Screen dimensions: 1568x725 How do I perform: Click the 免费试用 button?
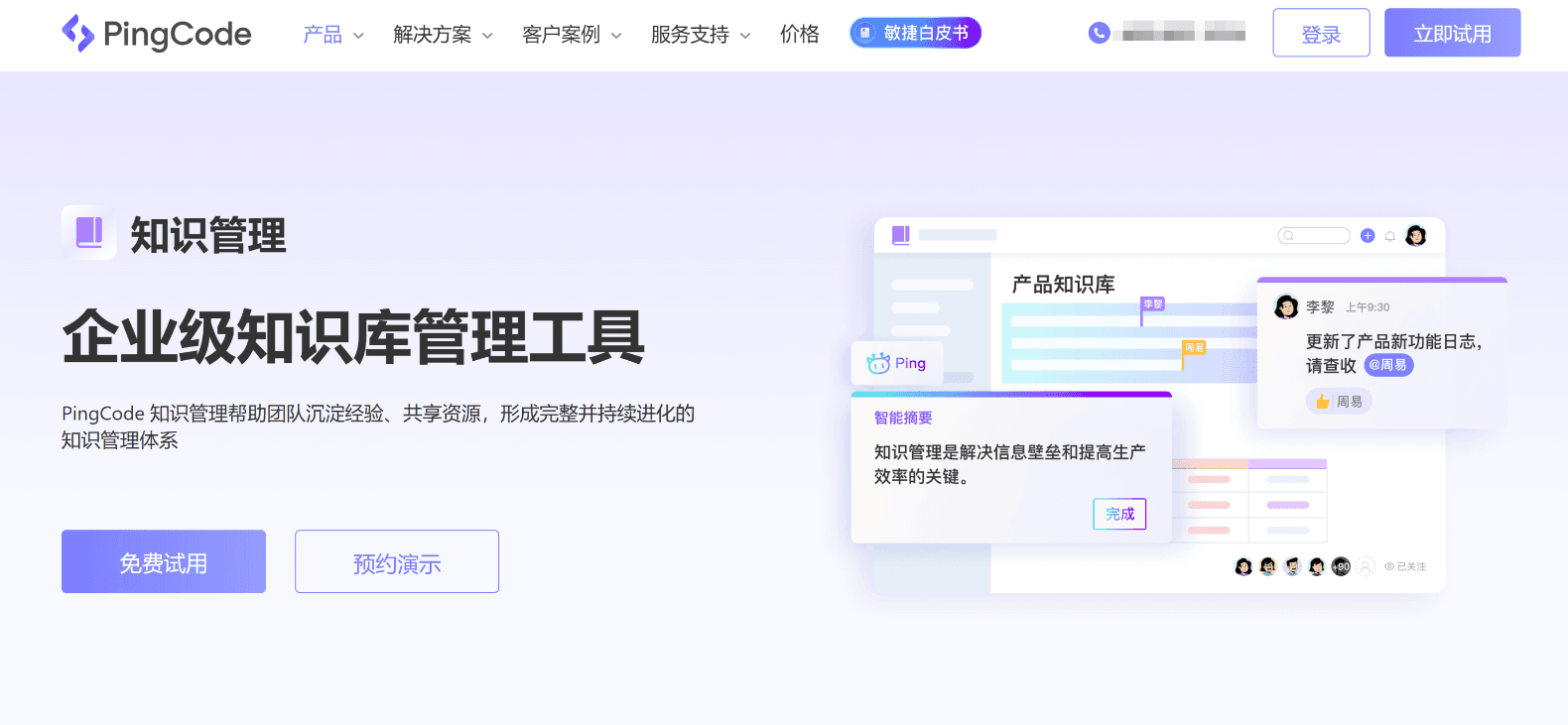(x=164, y=561)
